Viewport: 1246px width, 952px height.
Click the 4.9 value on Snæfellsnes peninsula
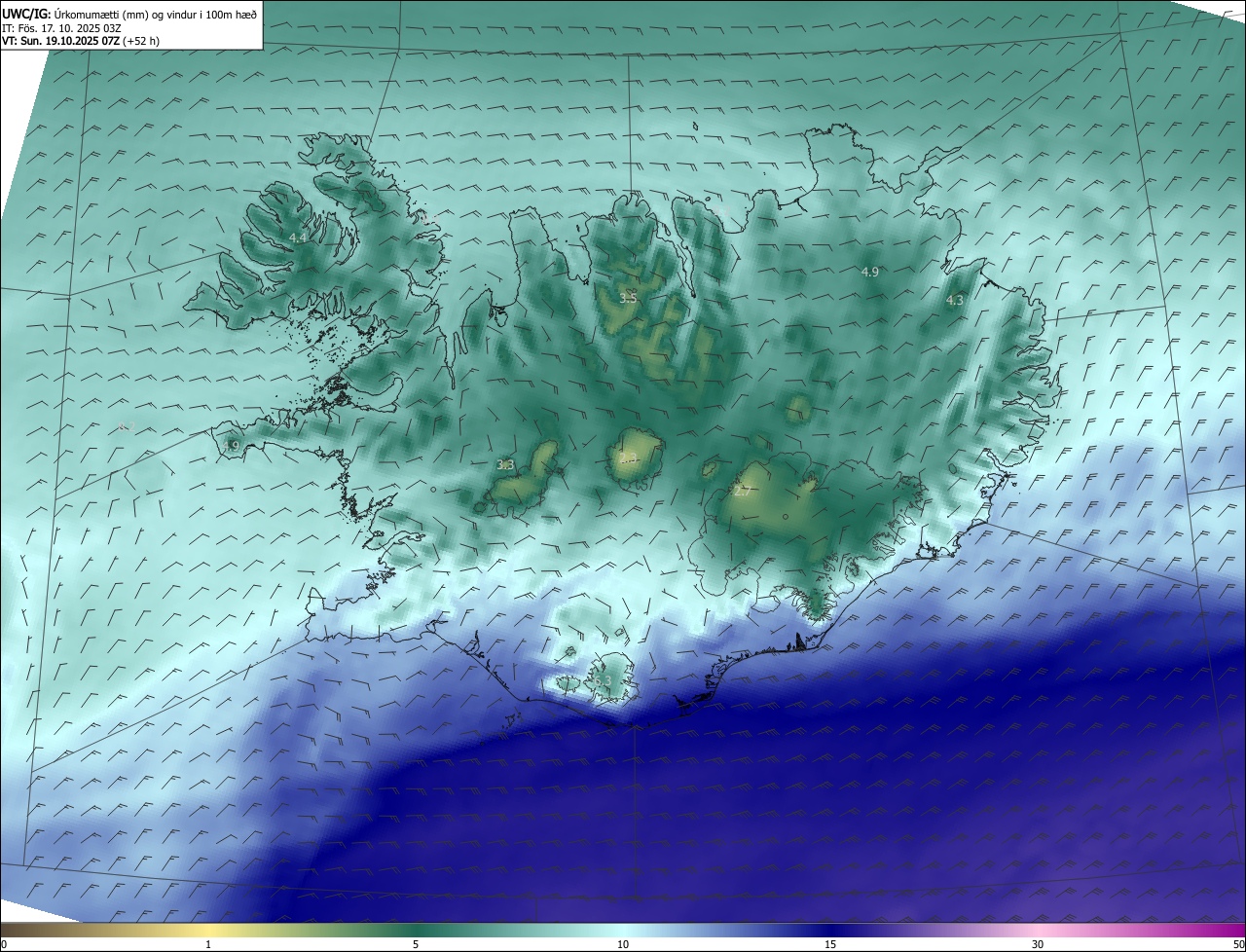click(x=231, y=447)
